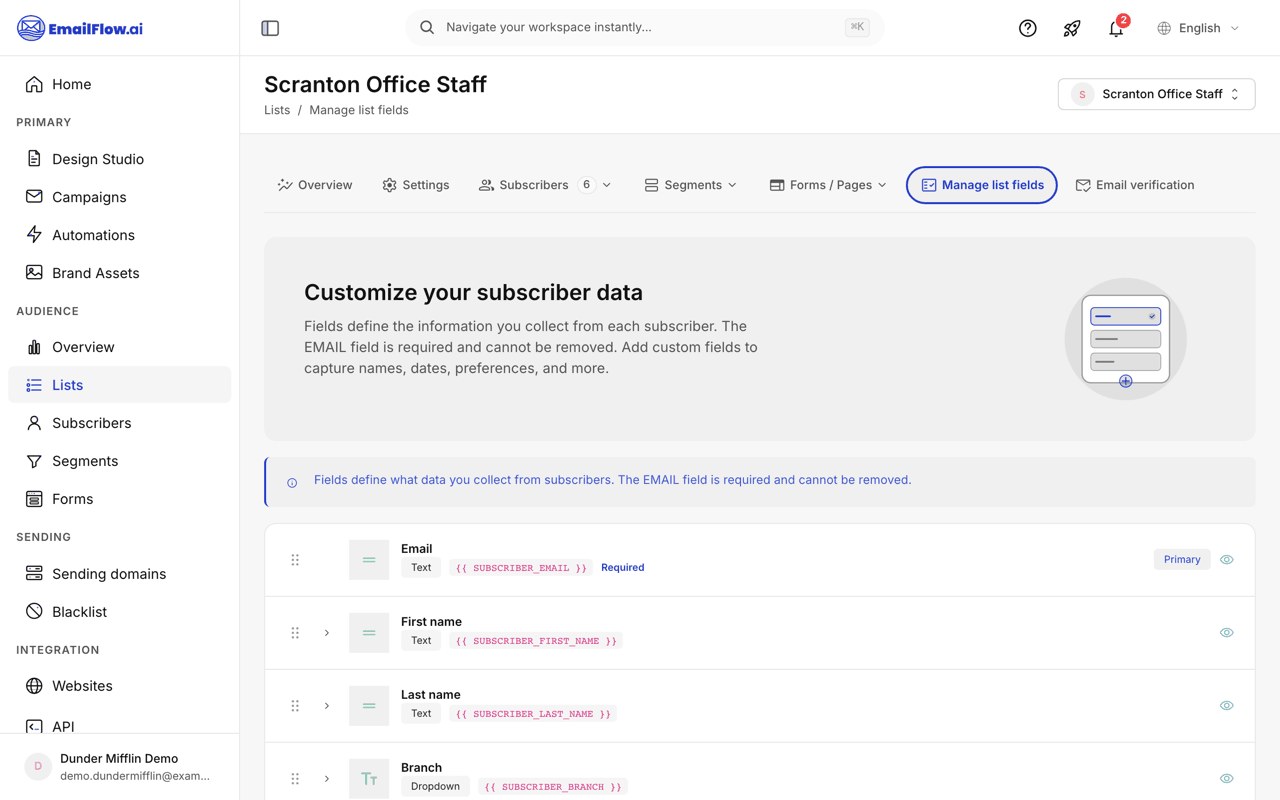Click the workspace search input field

(644, 27)
